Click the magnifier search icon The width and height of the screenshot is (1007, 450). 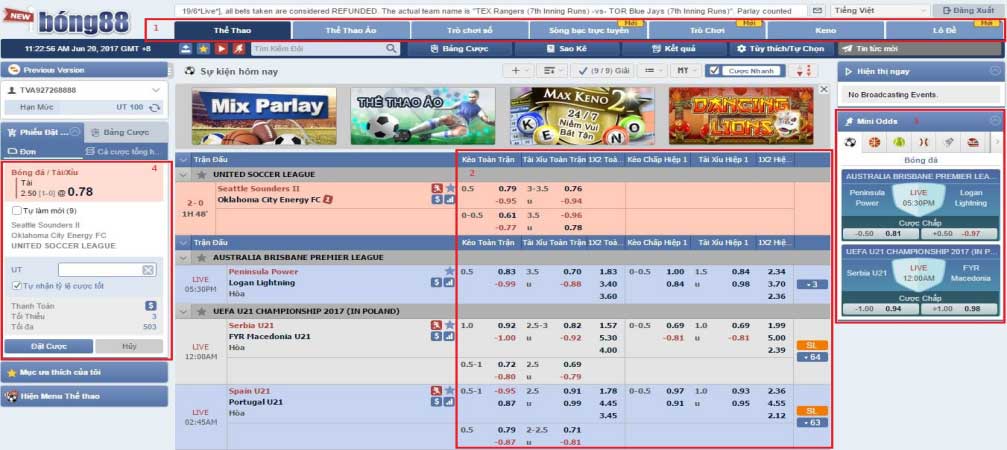pyautogui.click(x=391, y=49)
